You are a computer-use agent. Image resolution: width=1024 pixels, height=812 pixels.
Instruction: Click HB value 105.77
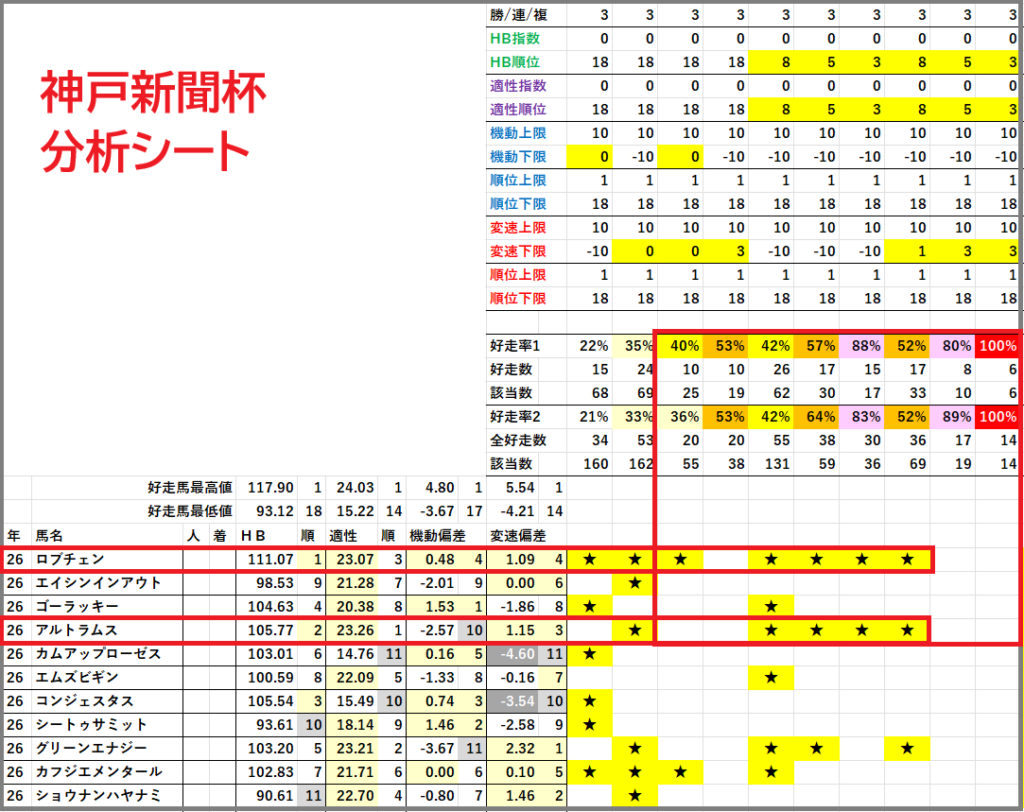pos(270,630)
